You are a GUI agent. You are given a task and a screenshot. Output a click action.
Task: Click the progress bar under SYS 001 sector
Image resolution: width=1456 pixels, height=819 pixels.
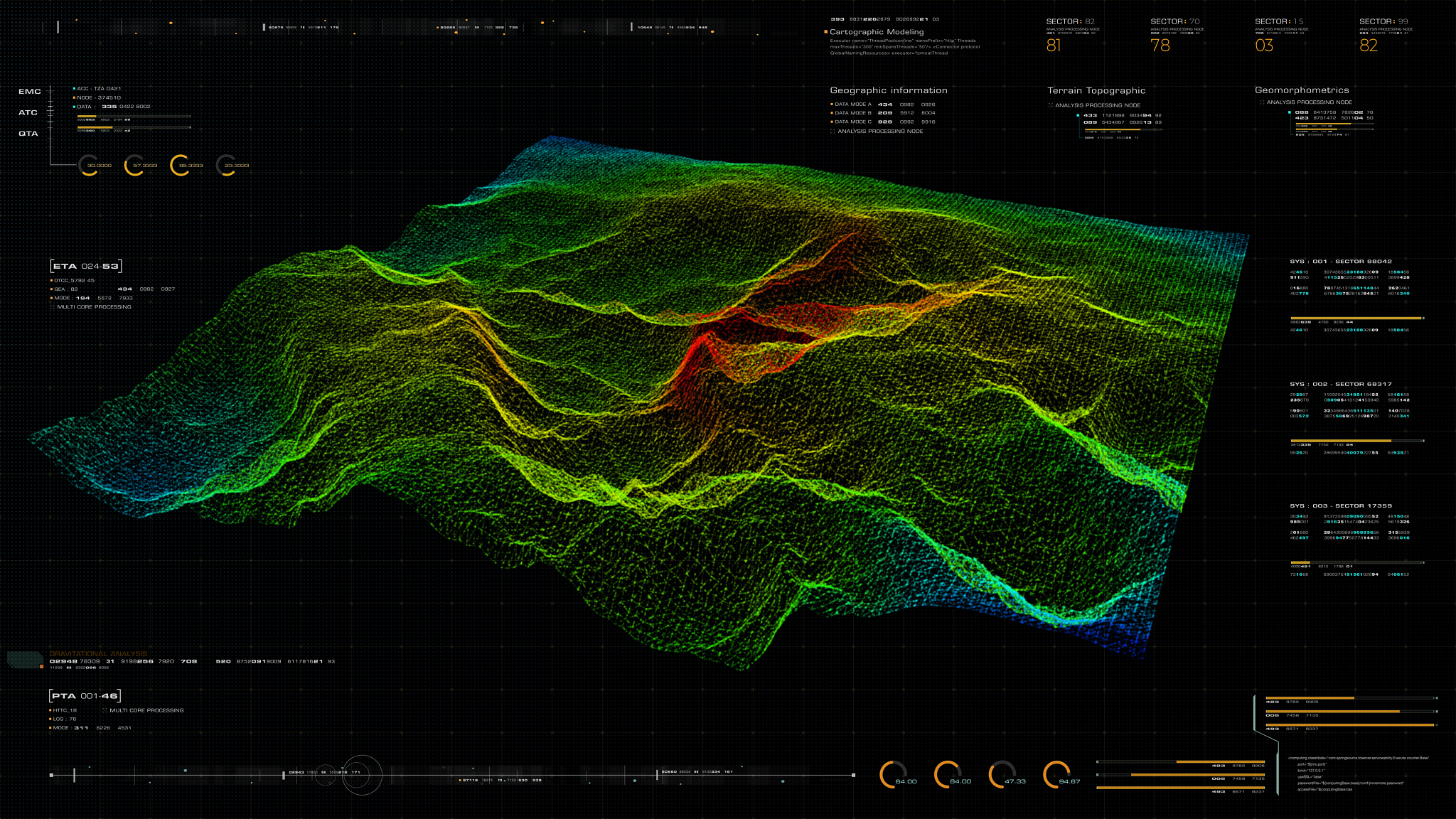click(1356, 318)
